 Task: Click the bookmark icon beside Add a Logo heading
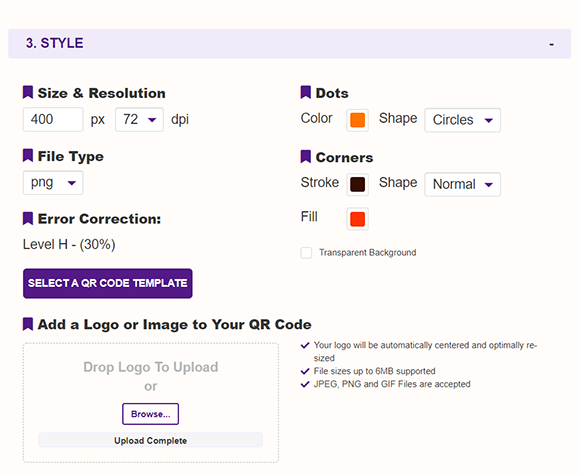(28, 324)
